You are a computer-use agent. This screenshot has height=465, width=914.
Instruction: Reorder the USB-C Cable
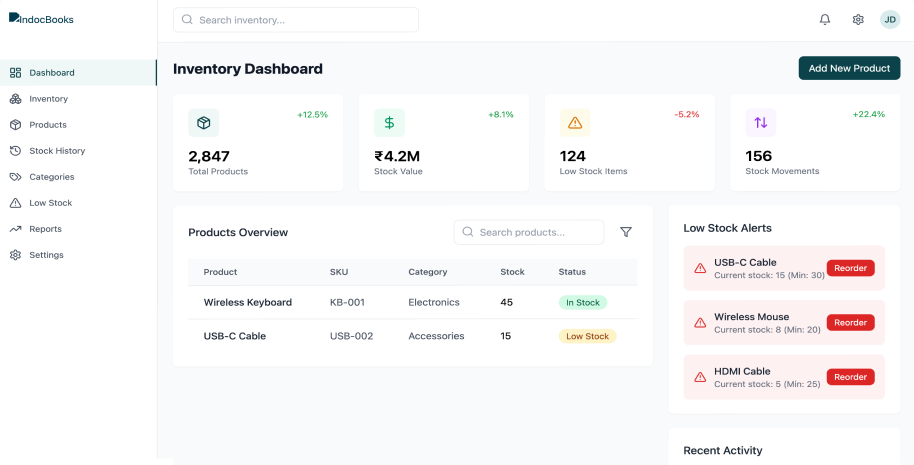pos(850,268)
